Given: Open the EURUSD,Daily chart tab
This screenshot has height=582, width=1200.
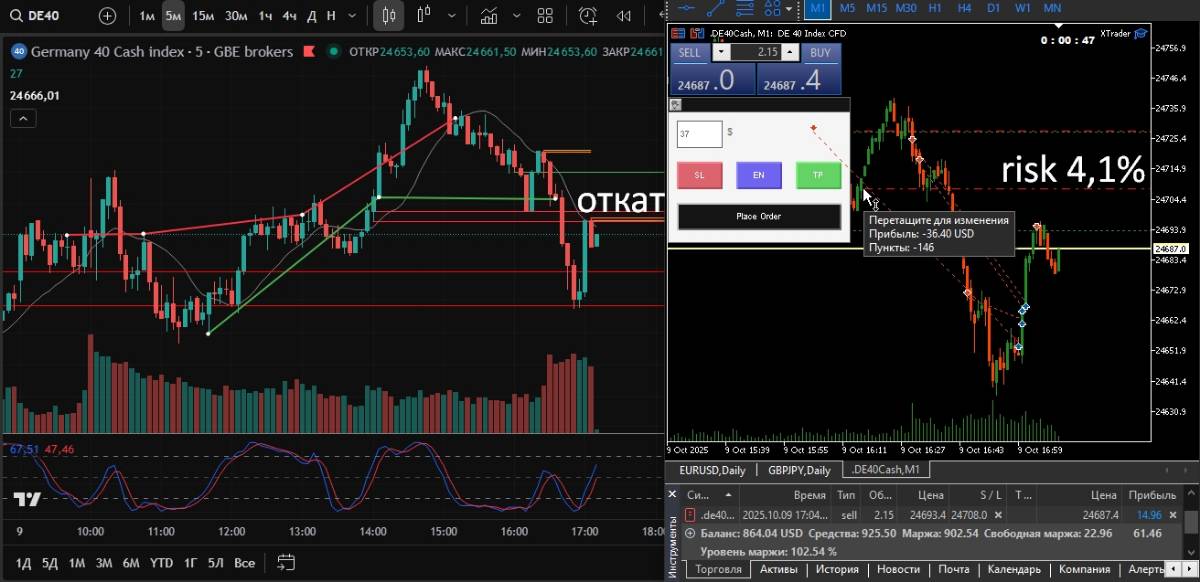Looking at the screenshot, I should coord(713,470).
